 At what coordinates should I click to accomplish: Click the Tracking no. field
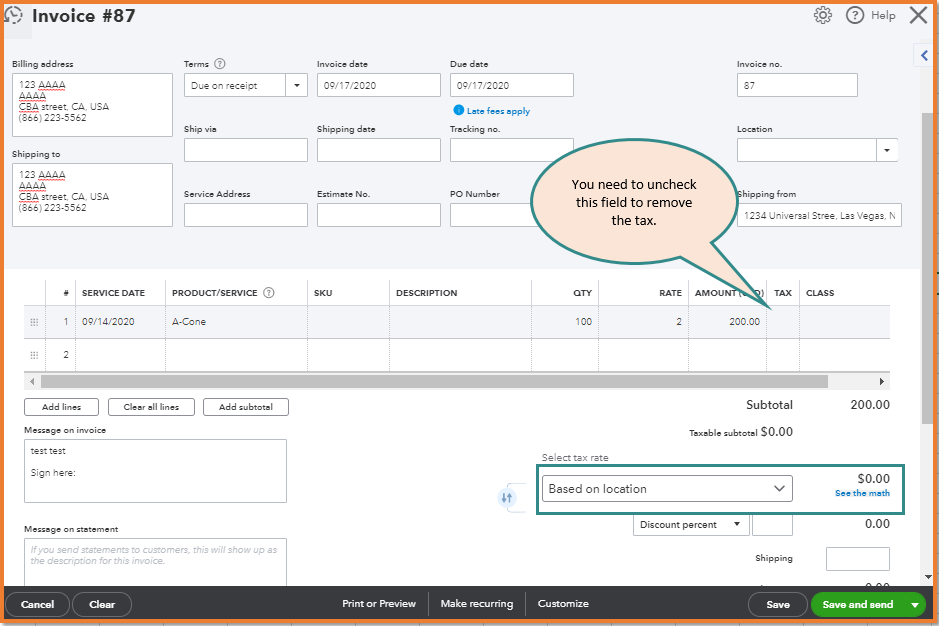click(x=511, y=150)
